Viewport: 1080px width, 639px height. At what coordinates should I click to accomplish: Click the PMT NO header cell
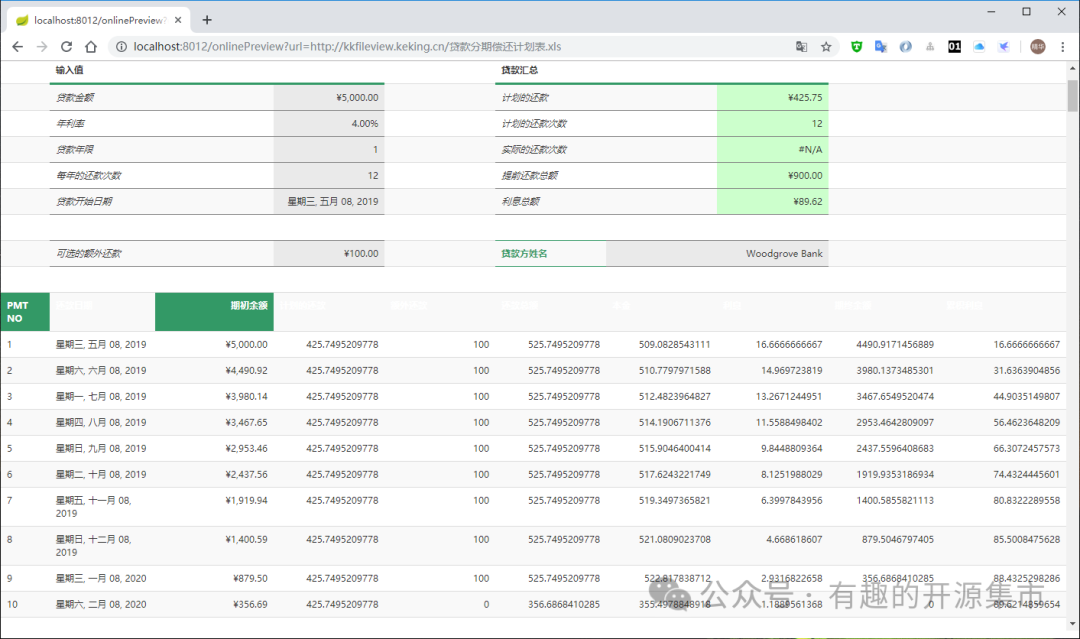[25, 312]
